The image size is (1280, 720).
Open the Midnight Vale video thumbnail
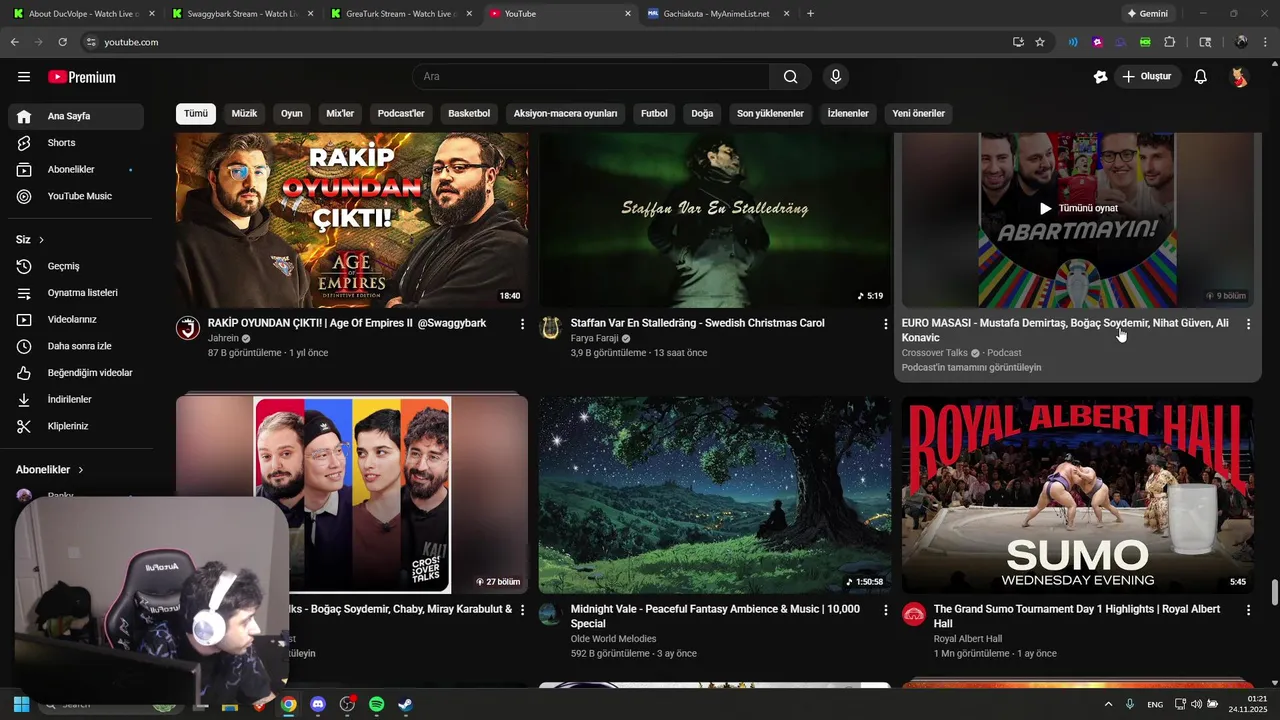point(714,495)
